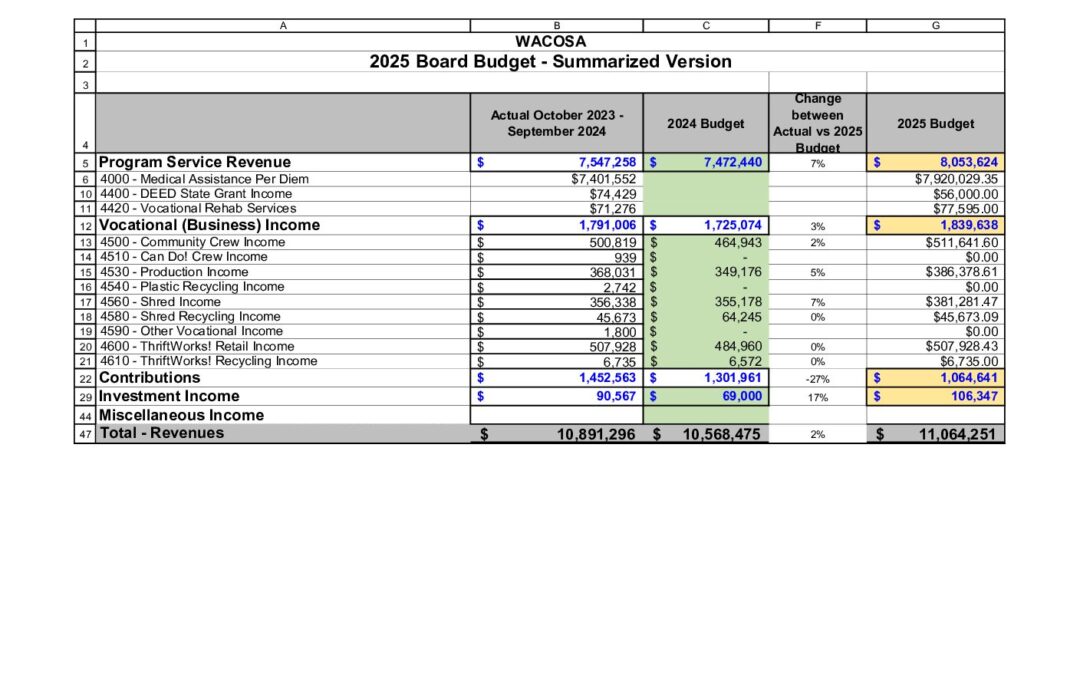Select '4500 - Community Crew Income'

tap(192, 242)
